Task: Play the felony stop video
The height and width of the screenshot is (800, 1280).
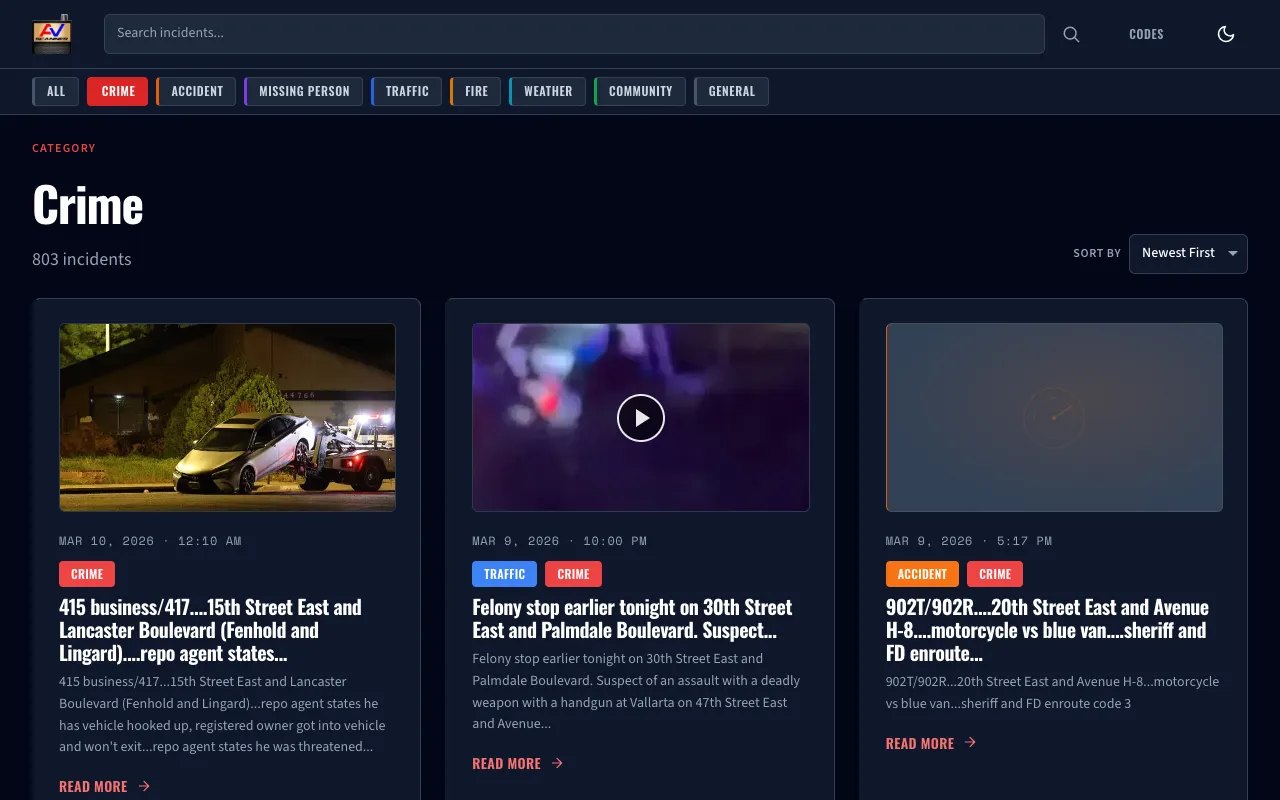Action: tap(641, 417)
